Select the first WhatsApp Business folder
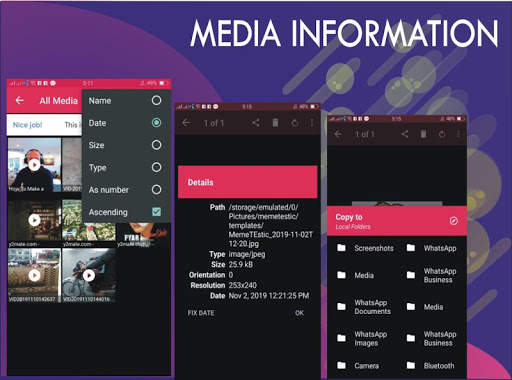The height and width of the screenshot is (380, 512). [432, 275]
